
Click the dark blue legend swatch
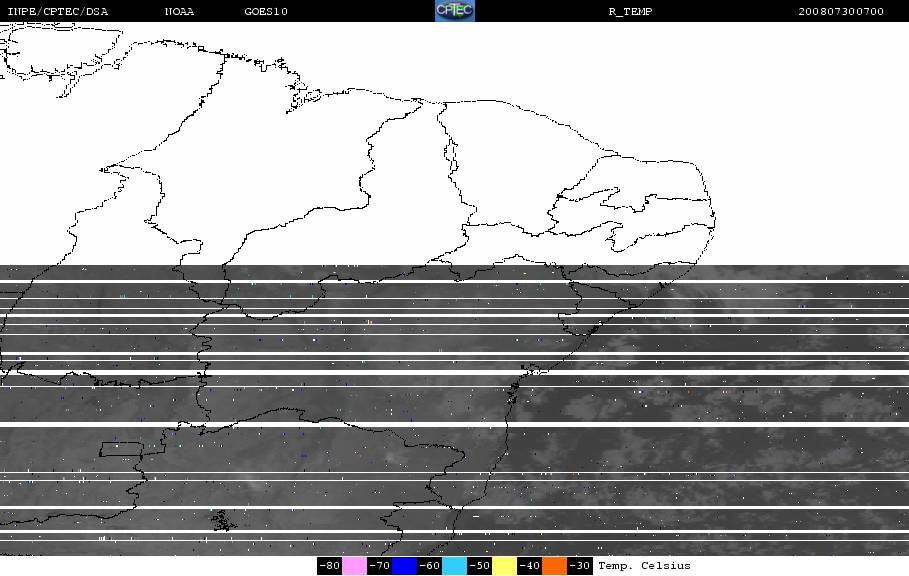click(404, 566)
